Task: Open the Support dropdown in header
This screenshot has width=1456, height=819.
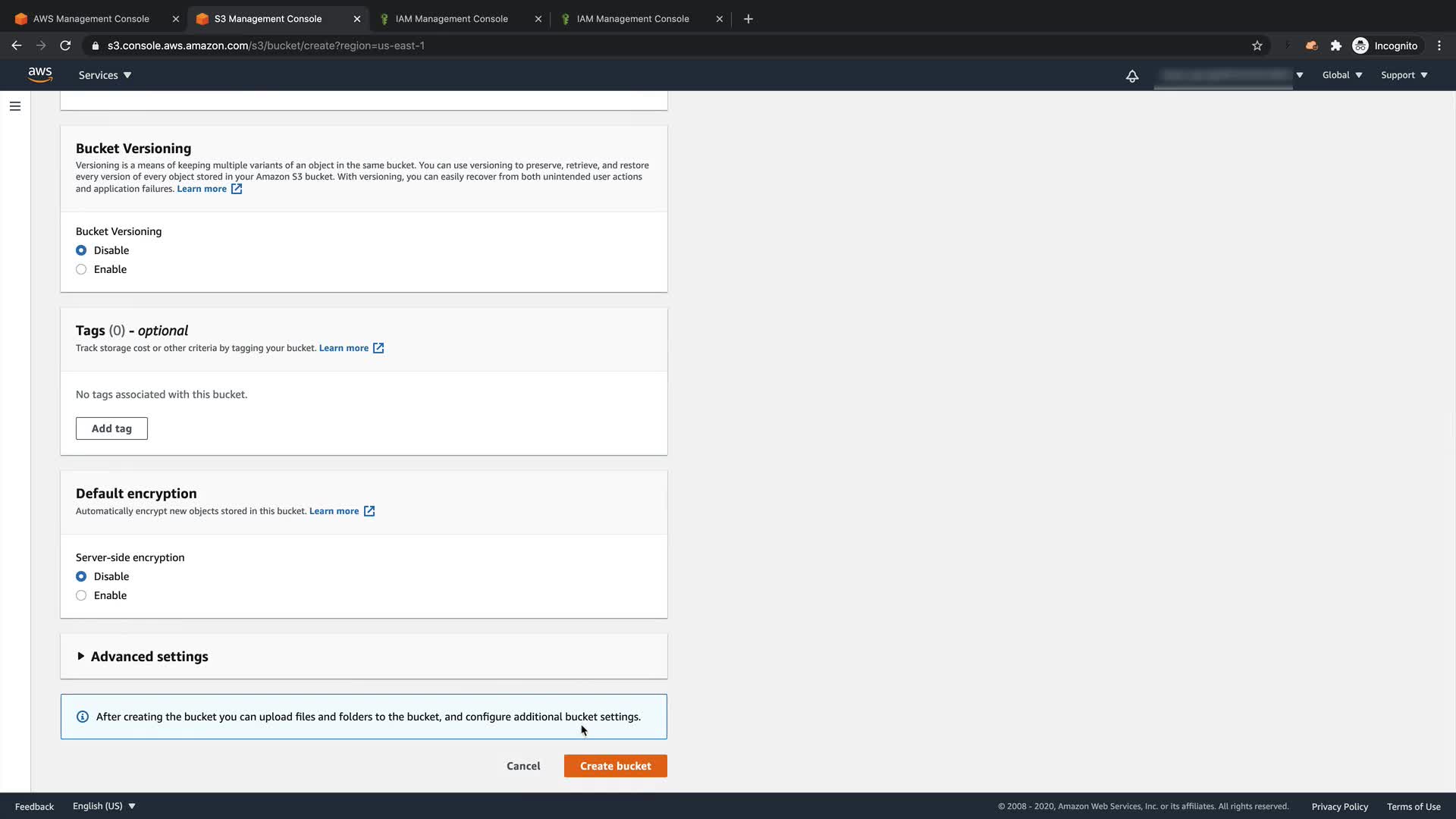Action: (x=1404, y=75)
